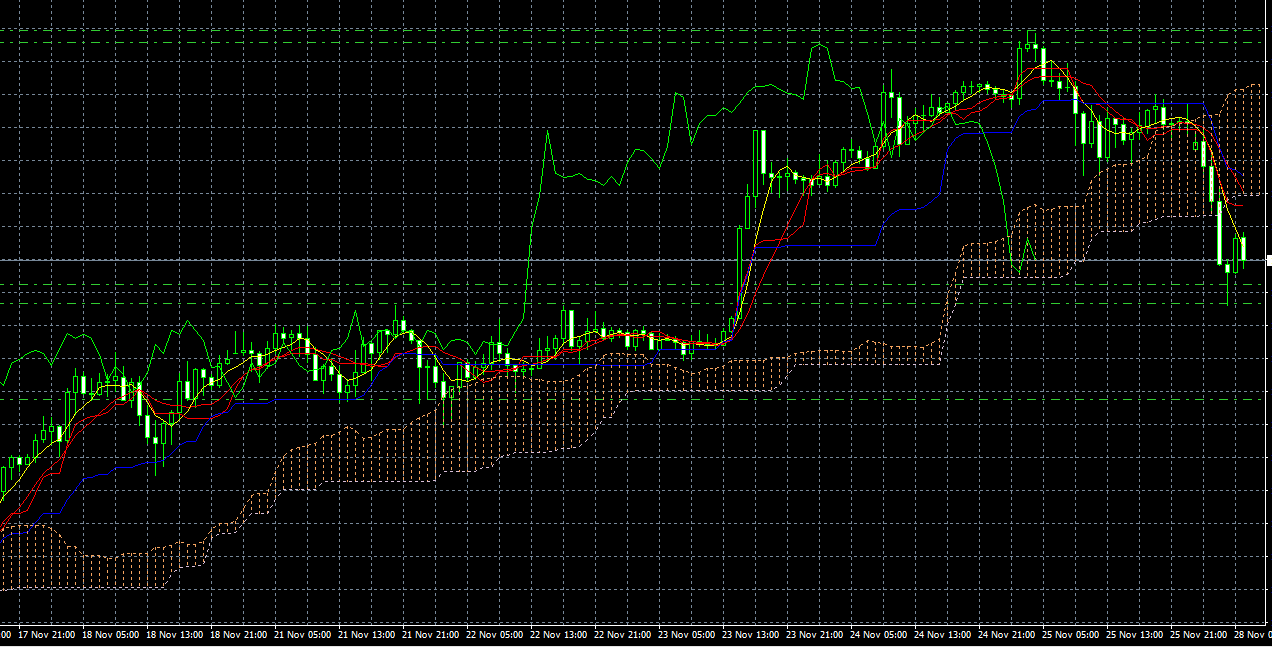Click the '22 Nov 13:00' time label
The height and width of the screenshot is (647, 1272).
click(559, 634)
